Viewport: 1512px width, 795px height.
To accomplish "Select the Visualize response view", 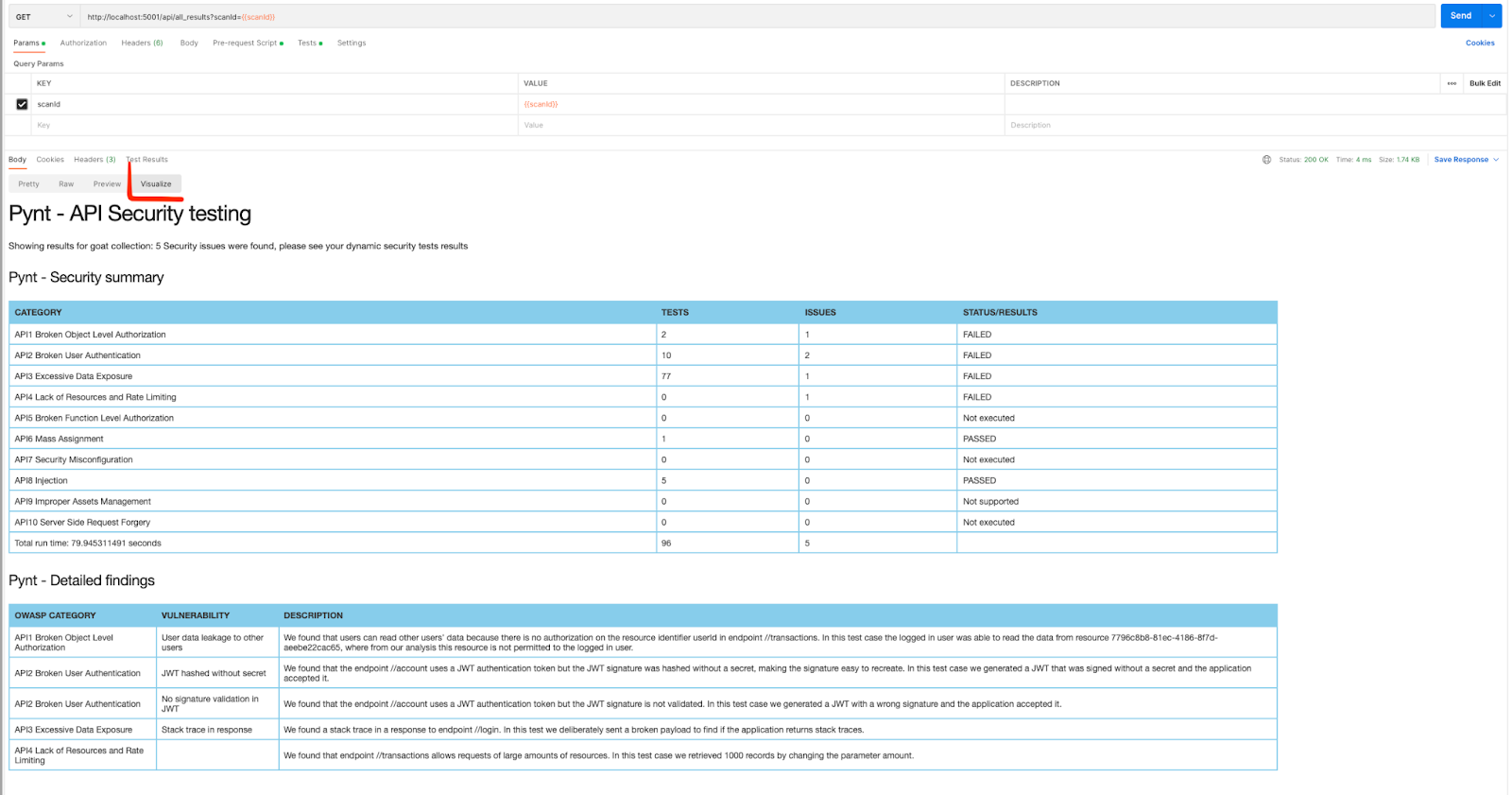I will click(x=156, y=184).
